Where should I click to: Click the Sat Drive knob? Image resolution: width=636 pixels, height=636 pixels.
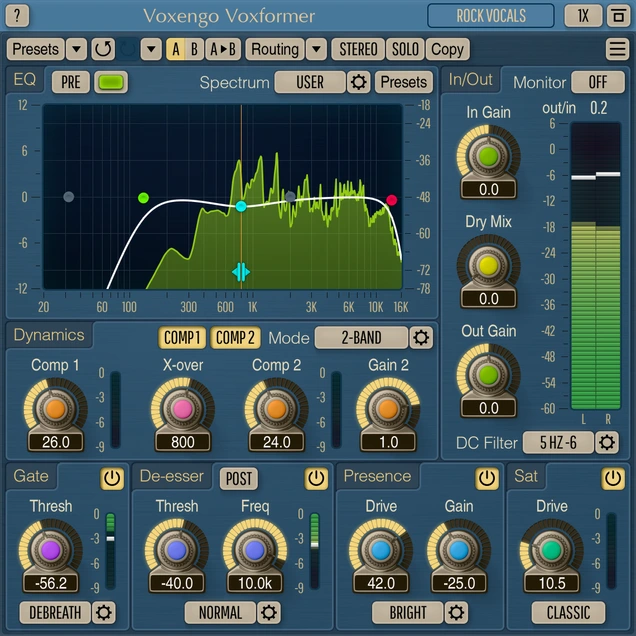552,550
